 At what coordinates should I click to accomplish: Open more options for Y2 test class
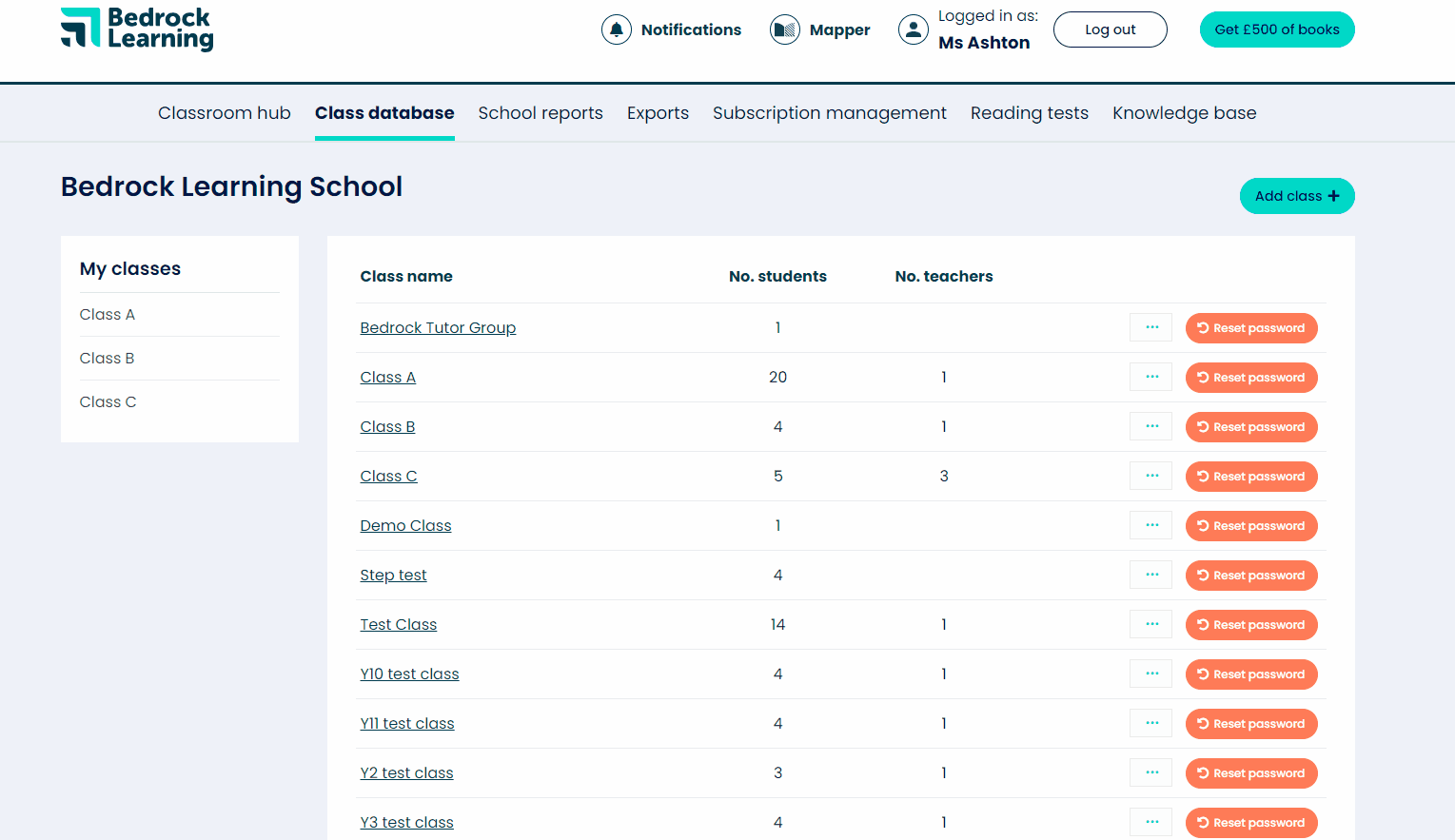pyautogui.click(x=1151, y=772)
